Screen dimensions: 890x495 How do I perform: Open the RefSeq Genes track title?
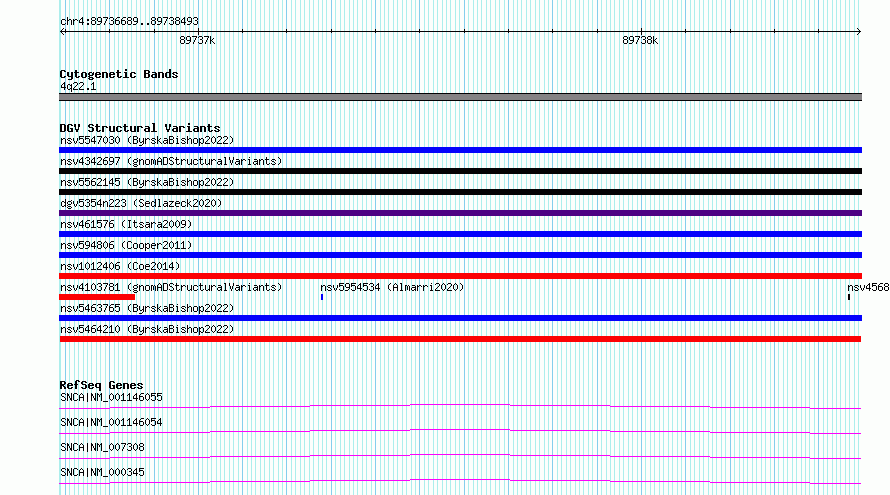click(102, 385)
